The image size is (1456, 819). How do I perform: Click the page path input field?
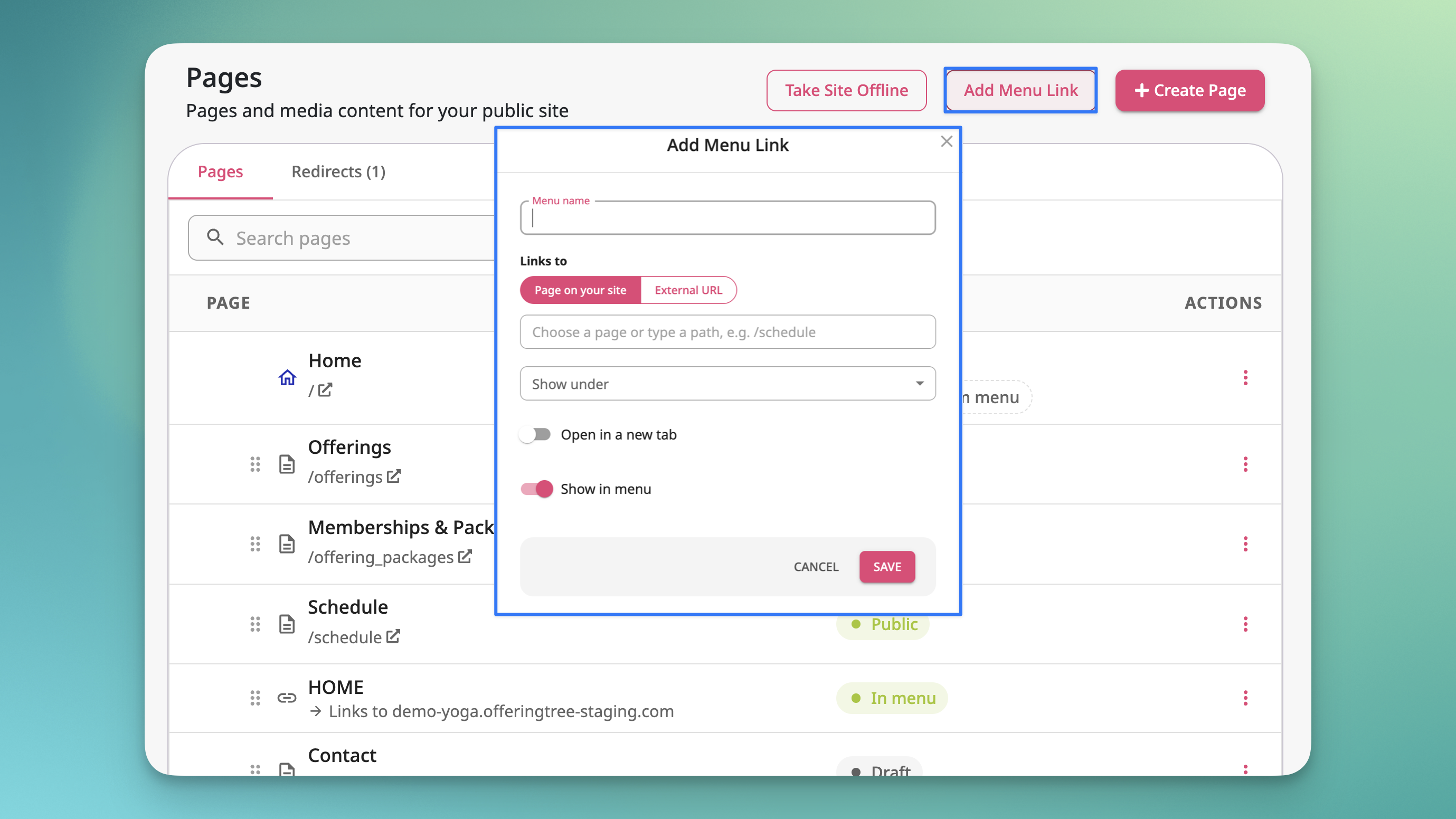pos(727,332)
